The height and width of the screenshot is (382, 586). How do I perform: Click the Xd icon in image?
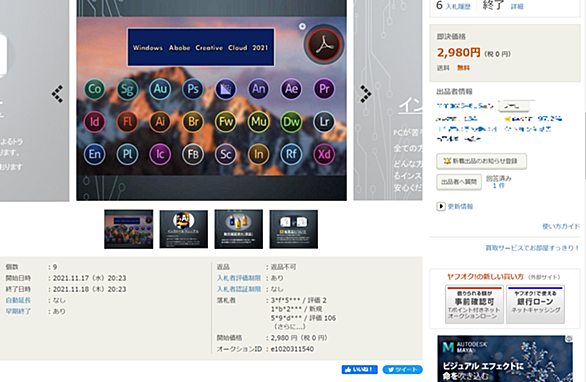click(324, 154)
